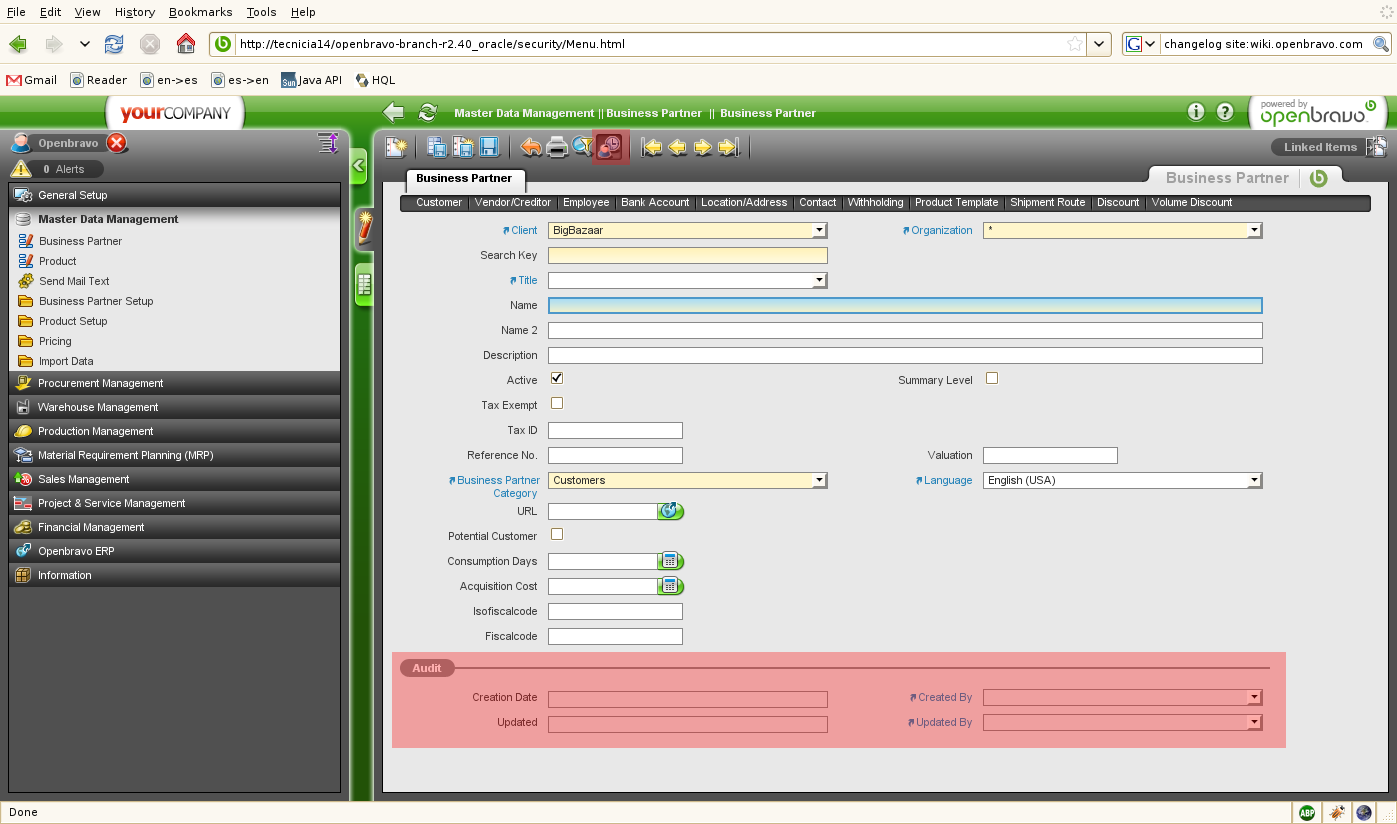Jump to the last record
The image size is (1397, 824).
point(729,147)
